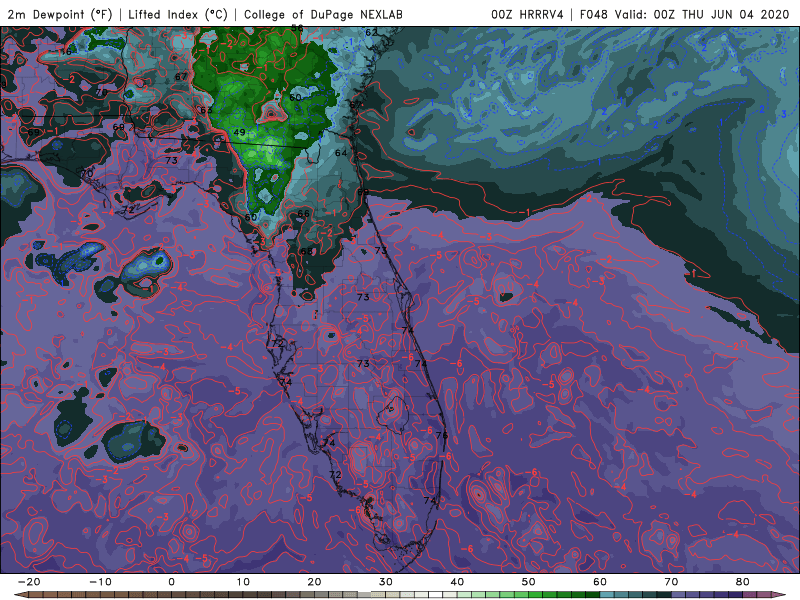Click the '56' dewpoint value at map top
The image size is (800, 600).
click(x=297, y=28)
